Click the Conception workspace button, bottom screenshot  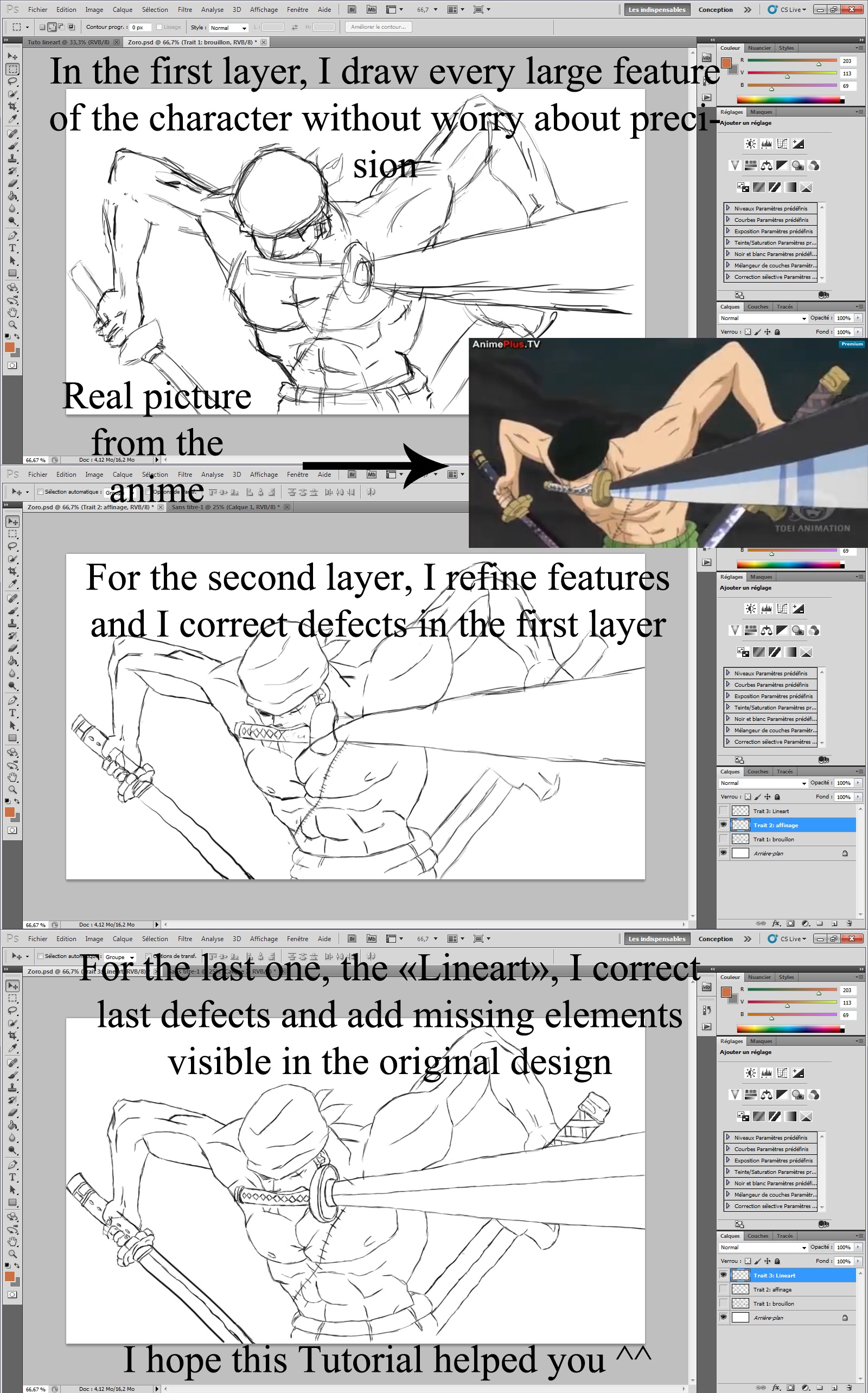pyautogui.click(x=716, y=939)
